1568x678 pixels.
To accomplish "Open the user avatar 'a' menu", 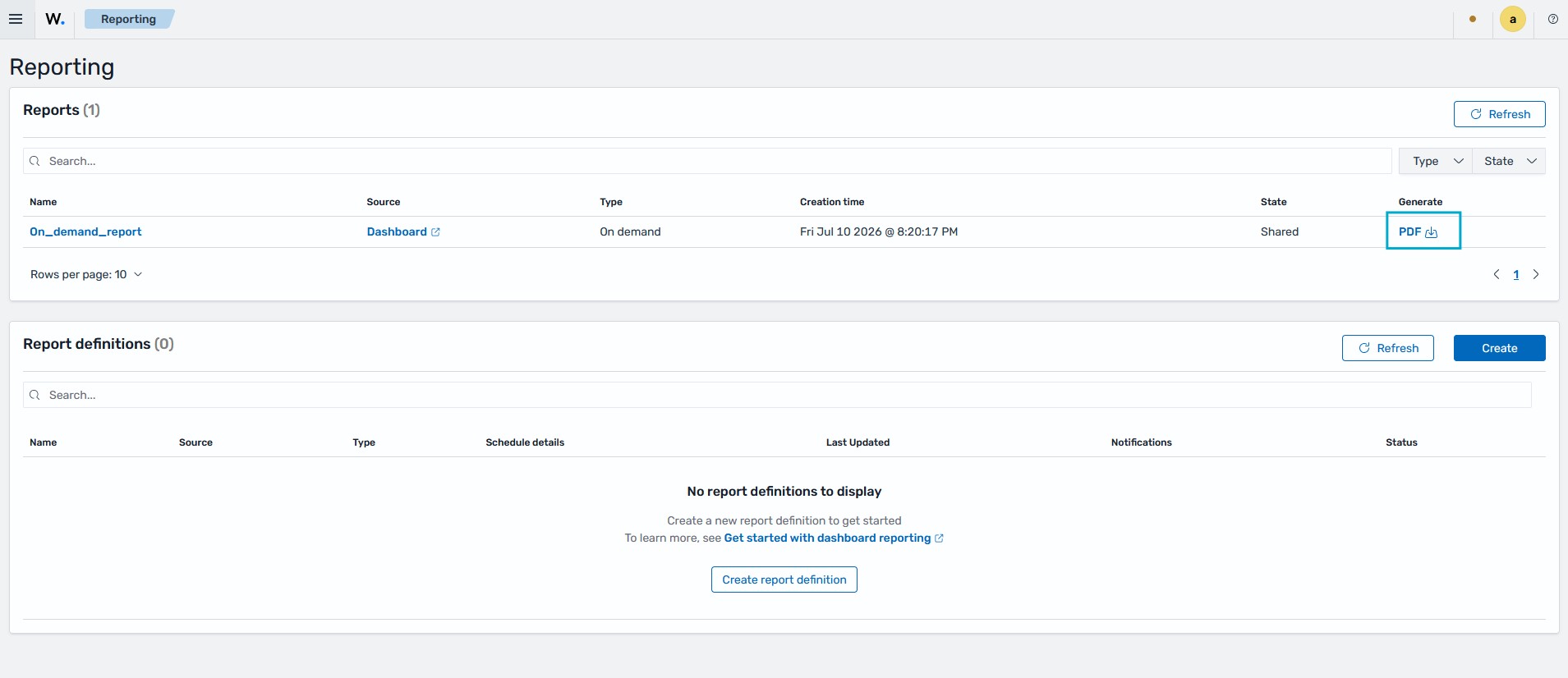I will (1512, 19).
